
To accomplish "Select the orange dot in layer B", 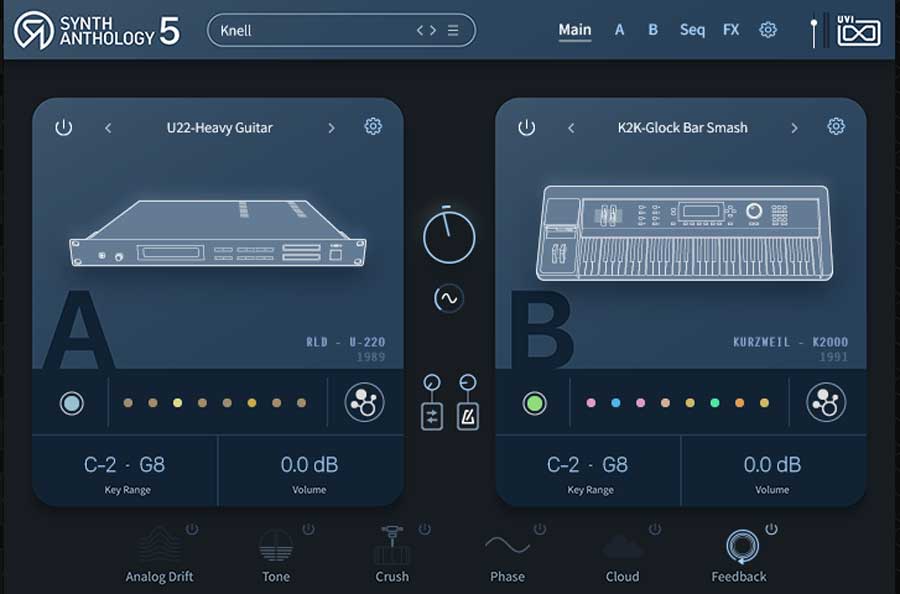I will 739,403.
